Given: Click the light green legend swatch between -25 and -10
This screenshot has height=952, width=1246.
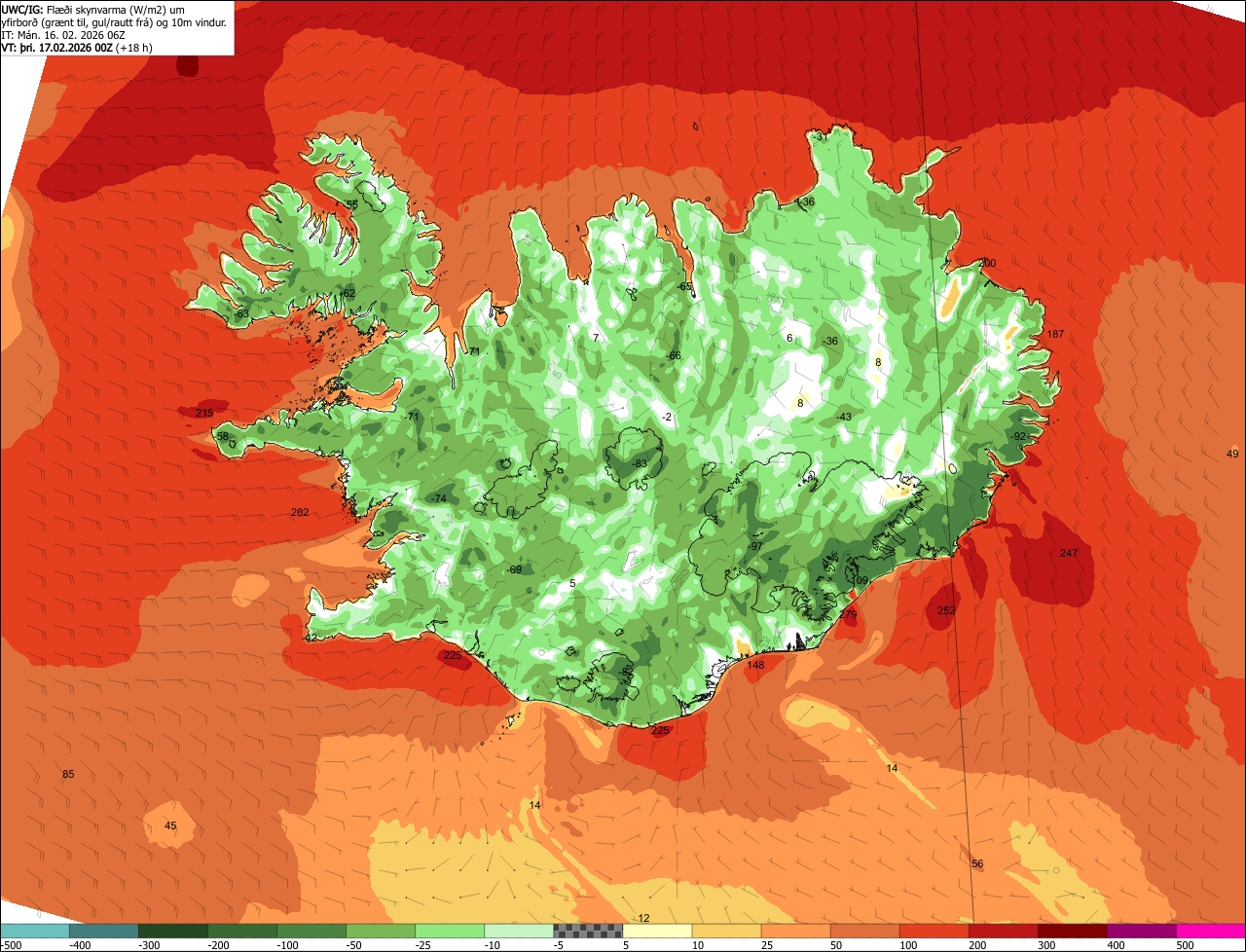Looking at the screenshot, I should tap(450, 931).
